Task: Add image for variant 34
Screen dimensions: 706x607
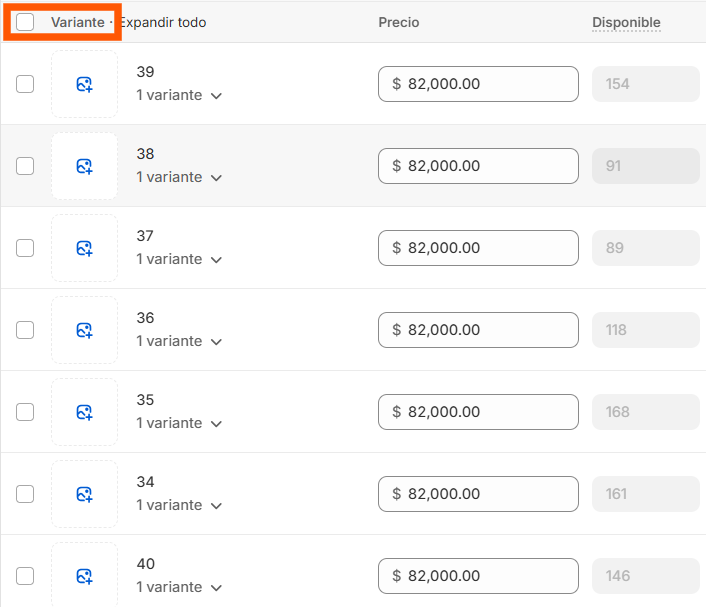Action: pos(85,494)
